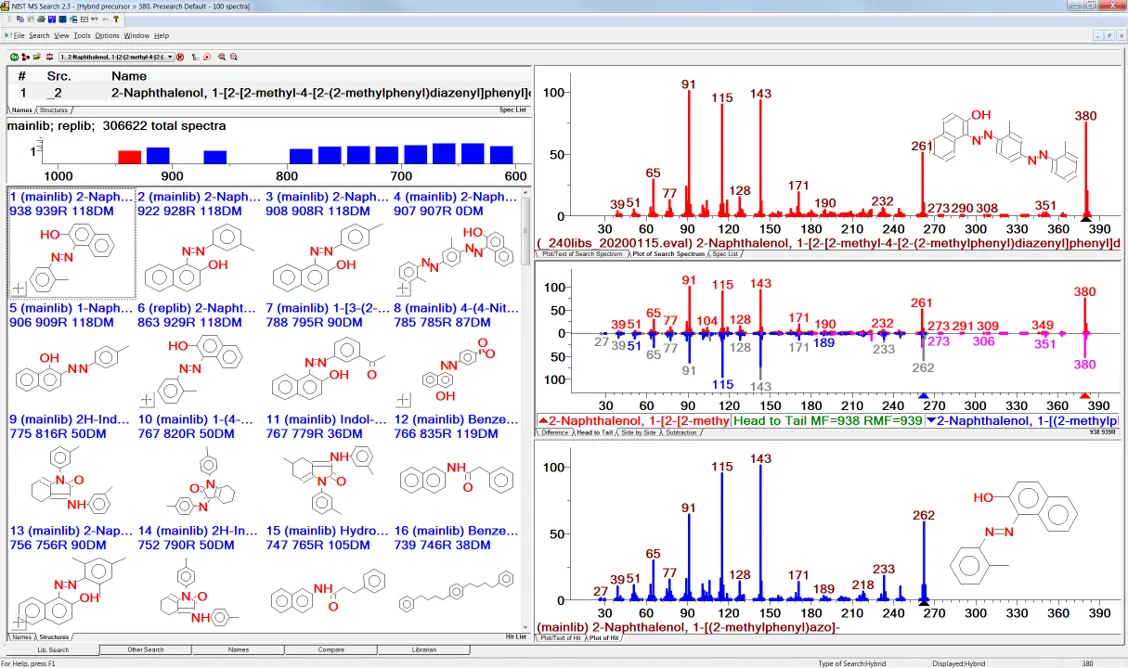Open the search spectrum name dropdown
The height and width of the screenshot is (668, 1128).
(x=170, y=57)
